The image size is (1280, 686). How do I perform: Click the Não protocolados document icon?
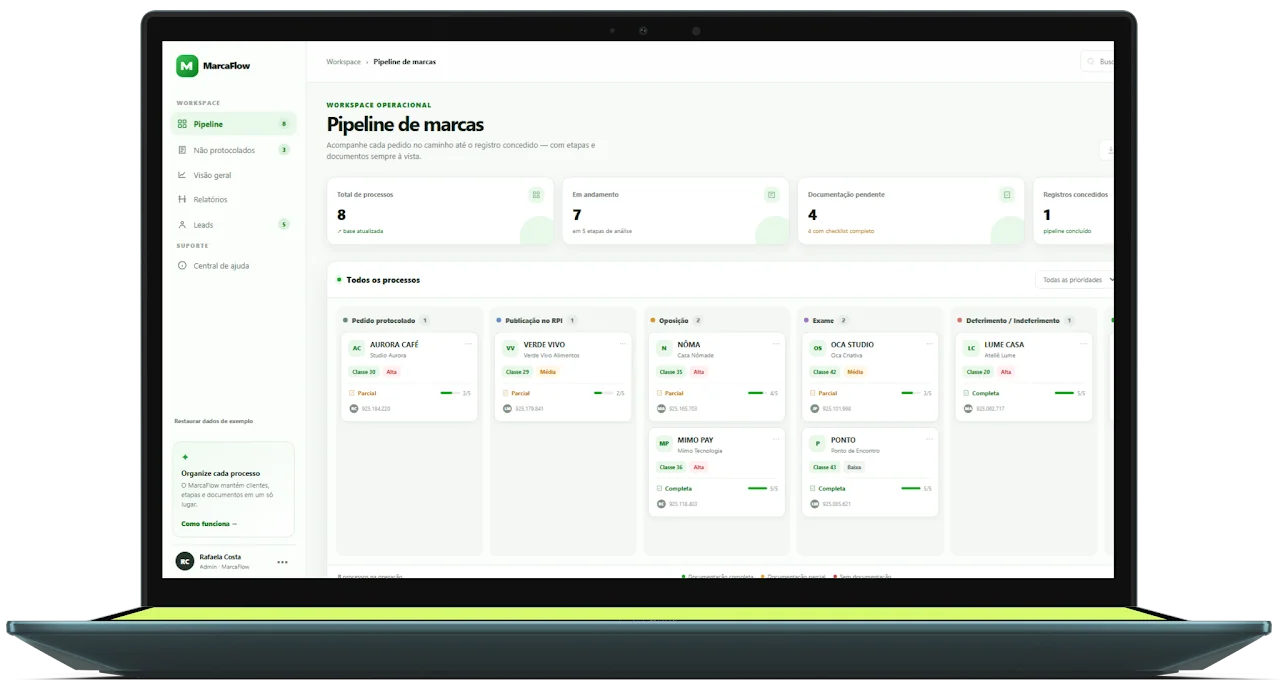coord(182,150)
